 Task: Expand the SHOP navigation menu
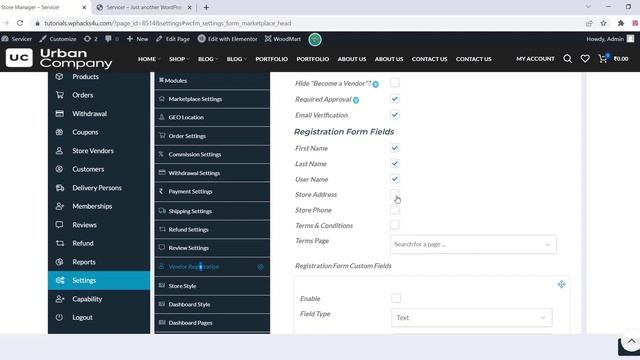pyautogui.click(x=179, y=59)
